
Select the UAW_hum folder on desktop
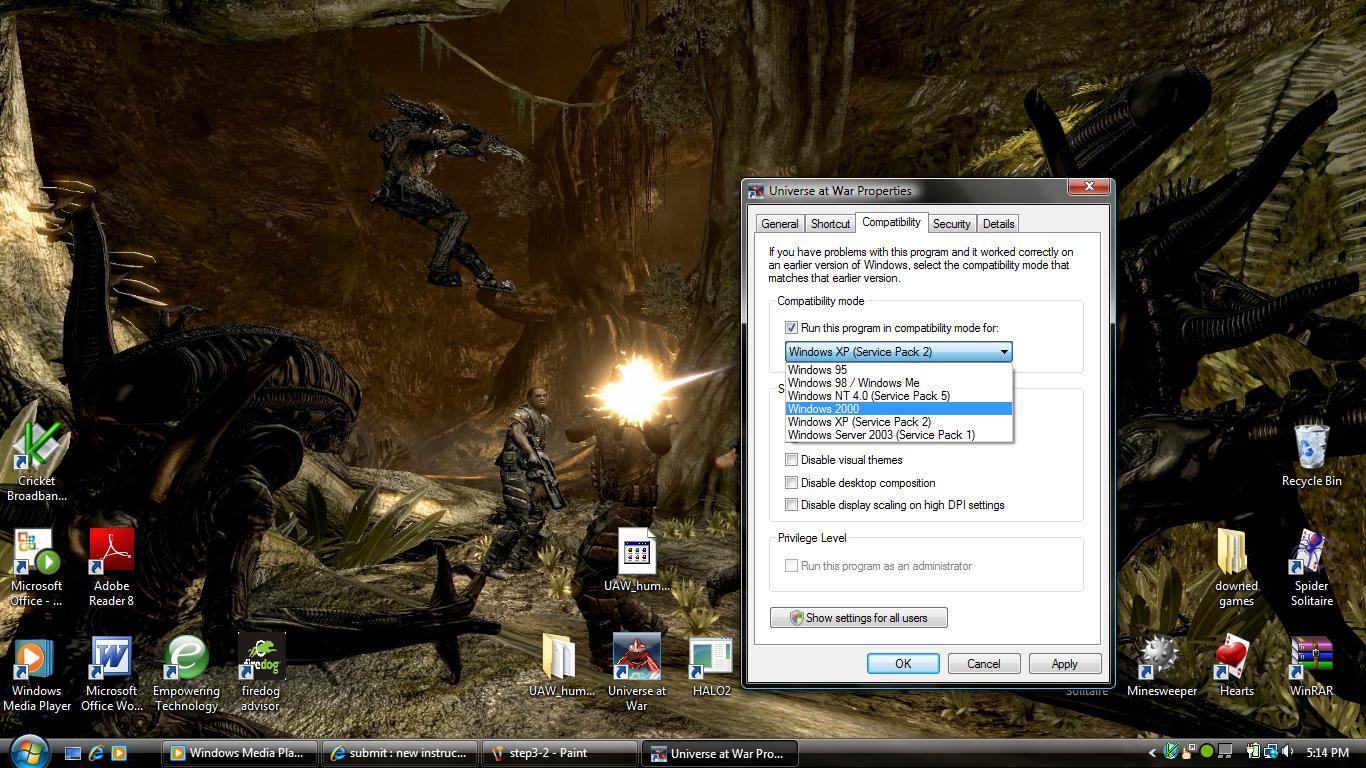click(x=562, y=665)
